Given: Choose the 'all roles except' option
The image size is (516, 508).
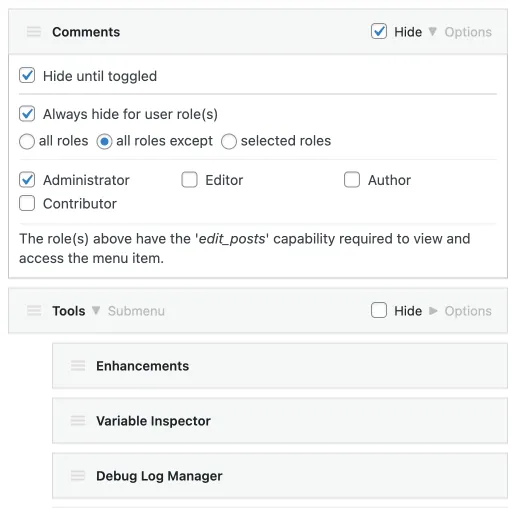Looking at the screenshot, I should [x=104, y=141].
